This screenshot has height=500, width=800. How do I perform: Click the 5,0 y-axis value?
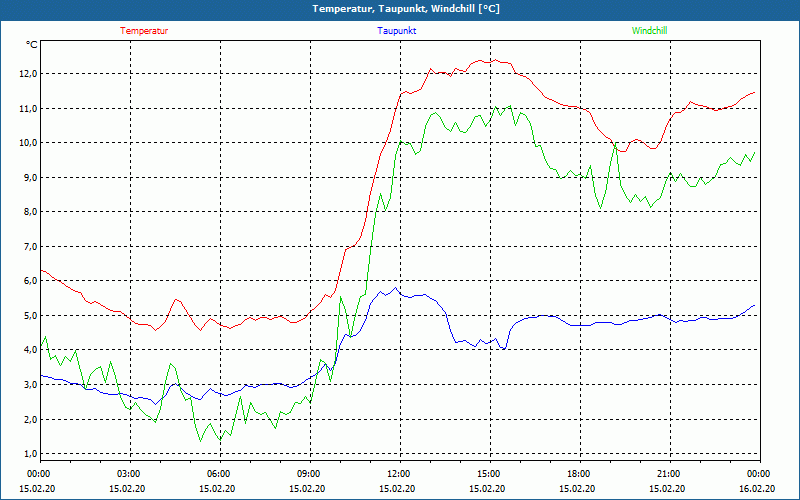(x=30, y=315)
